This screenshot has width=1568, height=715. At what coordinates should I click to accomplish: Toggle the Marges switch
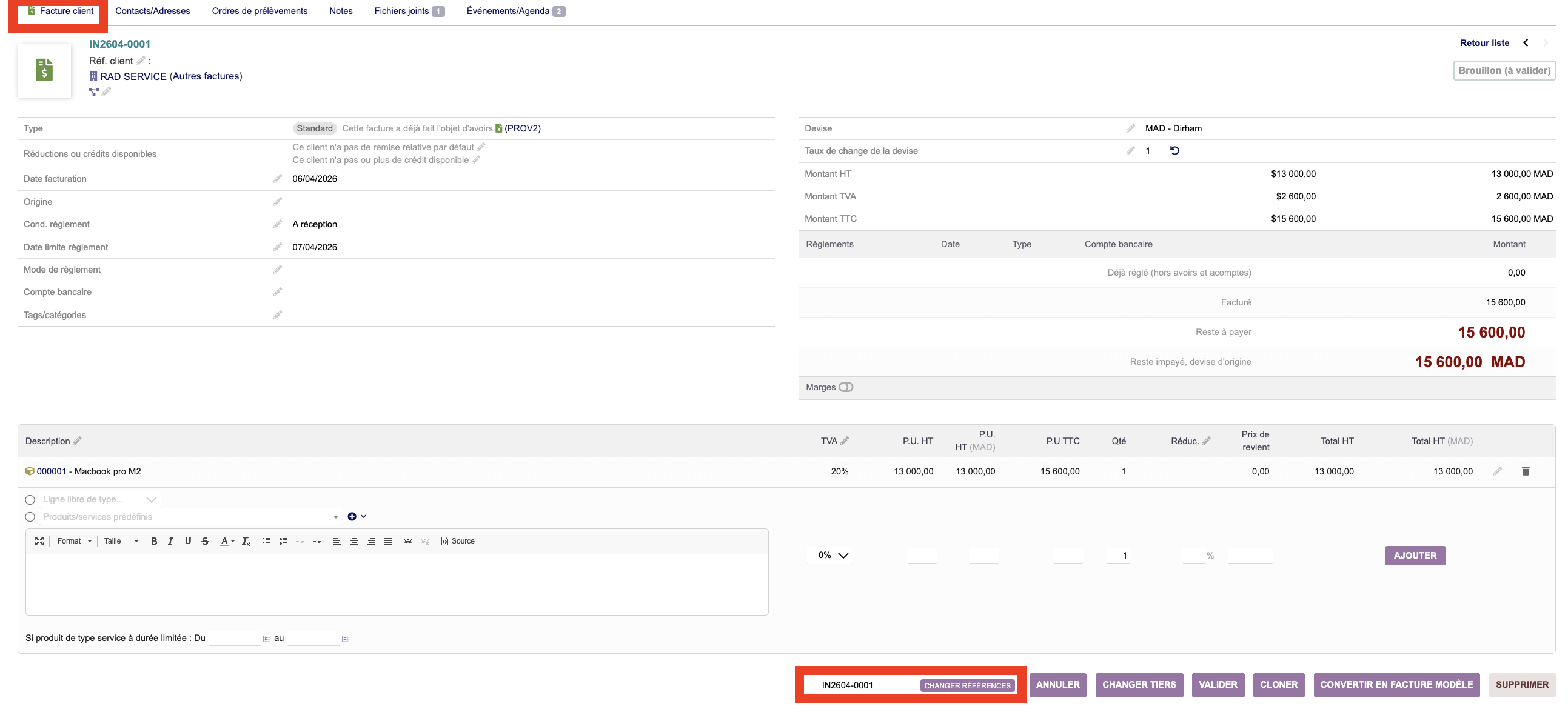tap(845, 387)
